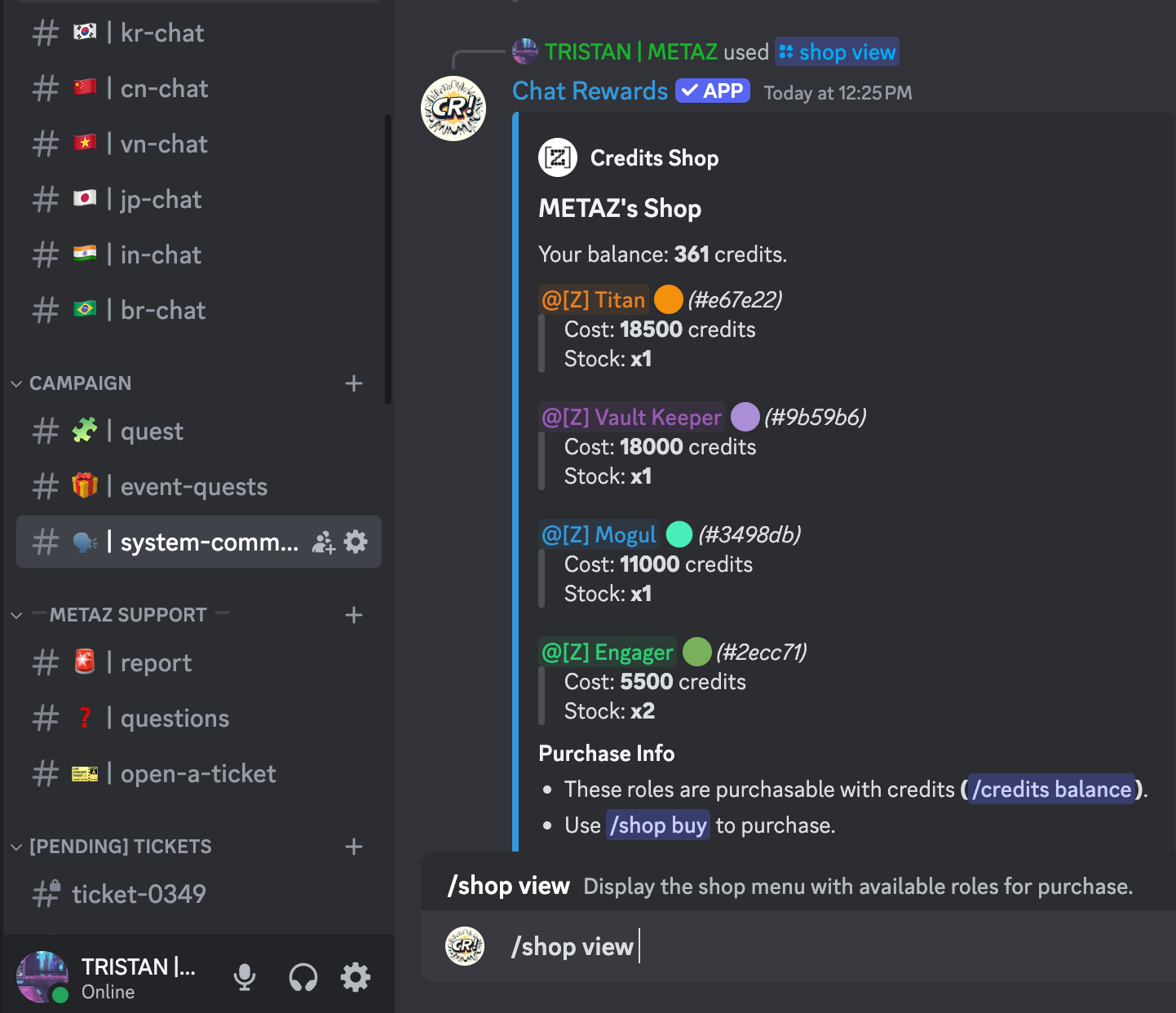
Task: Click the orange Titan role color circle
Action: point(669,299)
